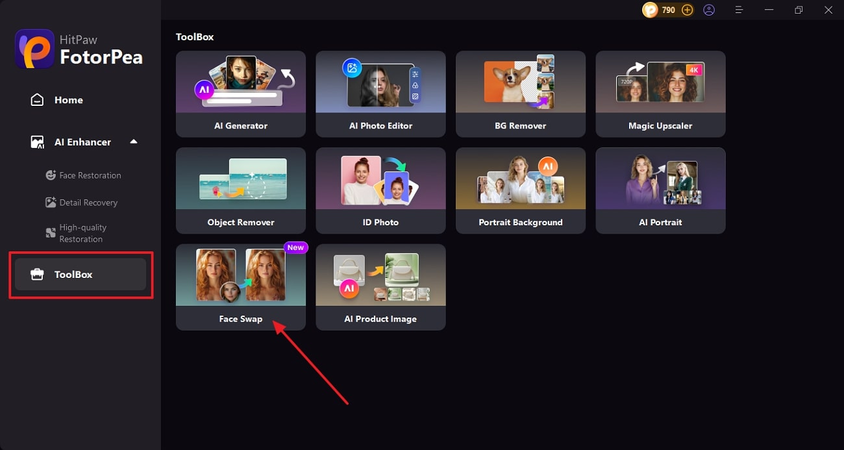This screenshot has height=450, width=844.
Task: Open the AI Product Image tool
Action: [x=381, y=287]
